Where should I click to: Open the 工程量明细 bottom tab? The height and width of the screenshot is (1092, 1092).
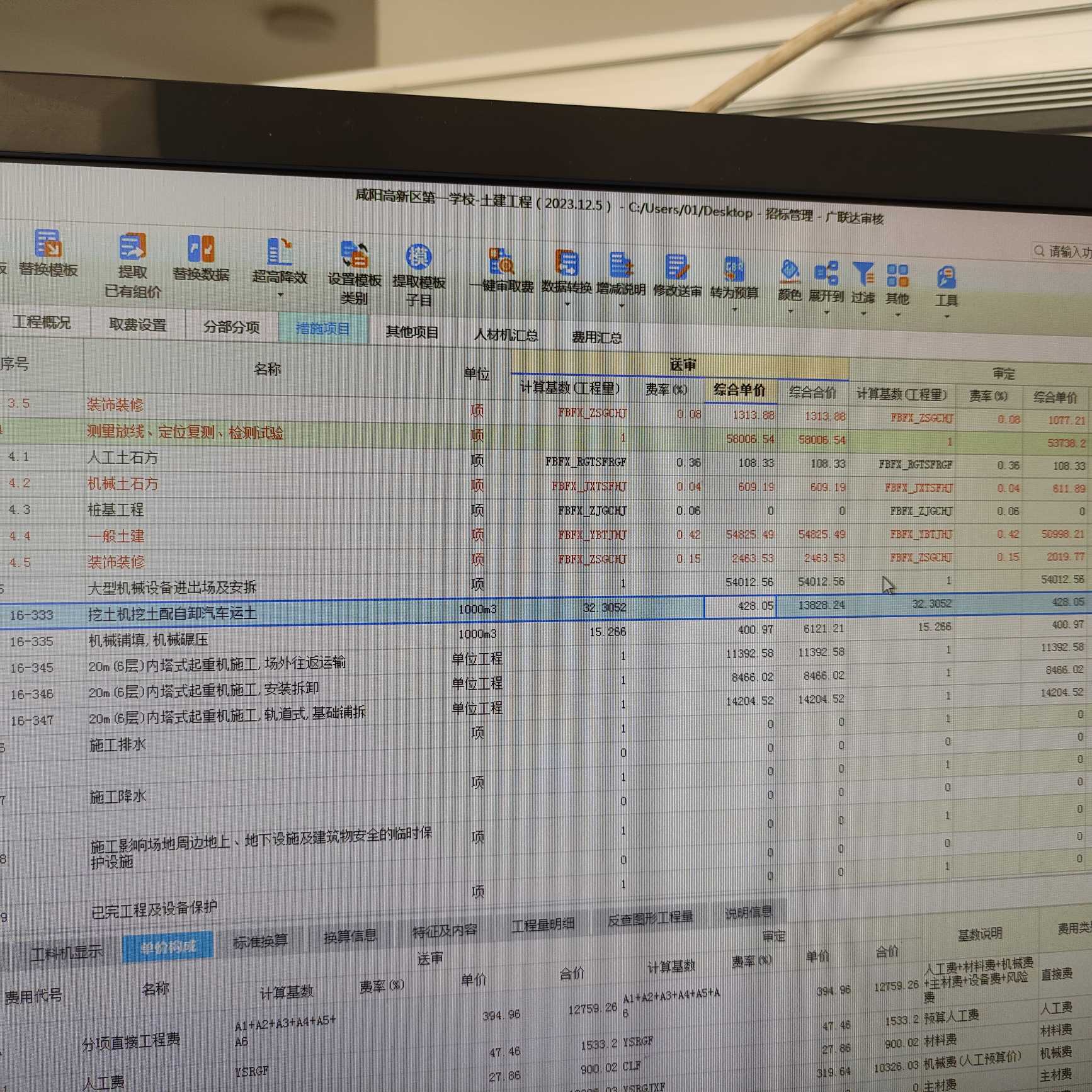543,924
